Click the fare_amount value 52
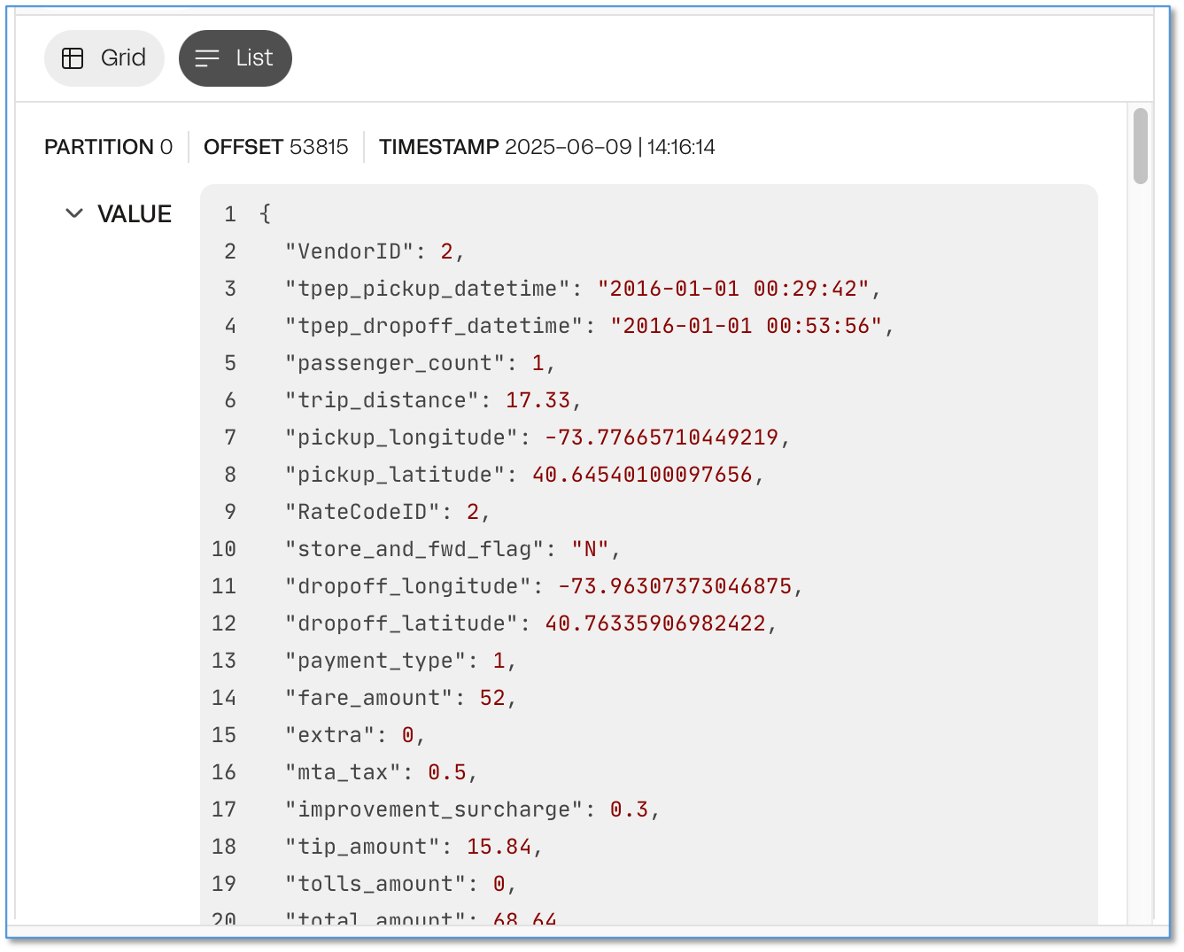 [492, 698]
